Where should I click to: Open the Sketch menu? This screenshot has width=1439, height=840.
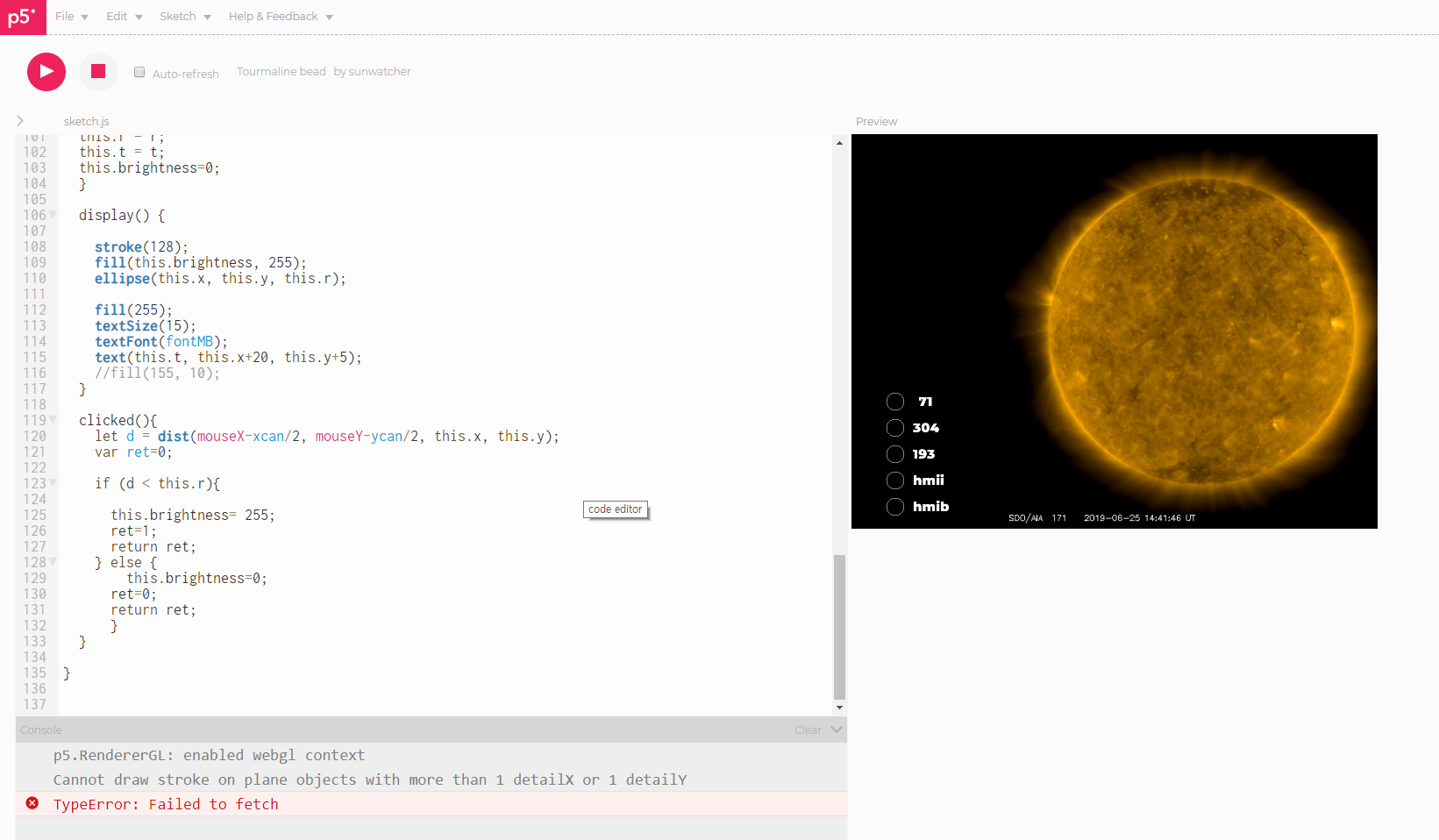pos(185,17)
